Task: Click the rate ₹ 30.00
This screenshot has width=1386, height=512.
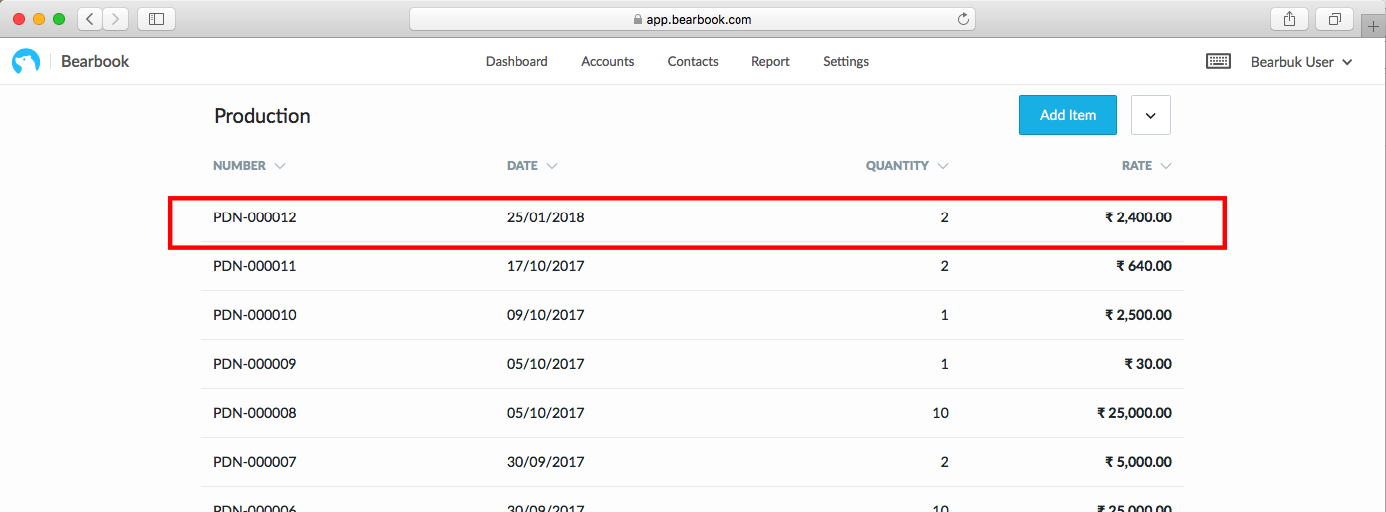Action: pyautogui.click(x=1148, y=364)
